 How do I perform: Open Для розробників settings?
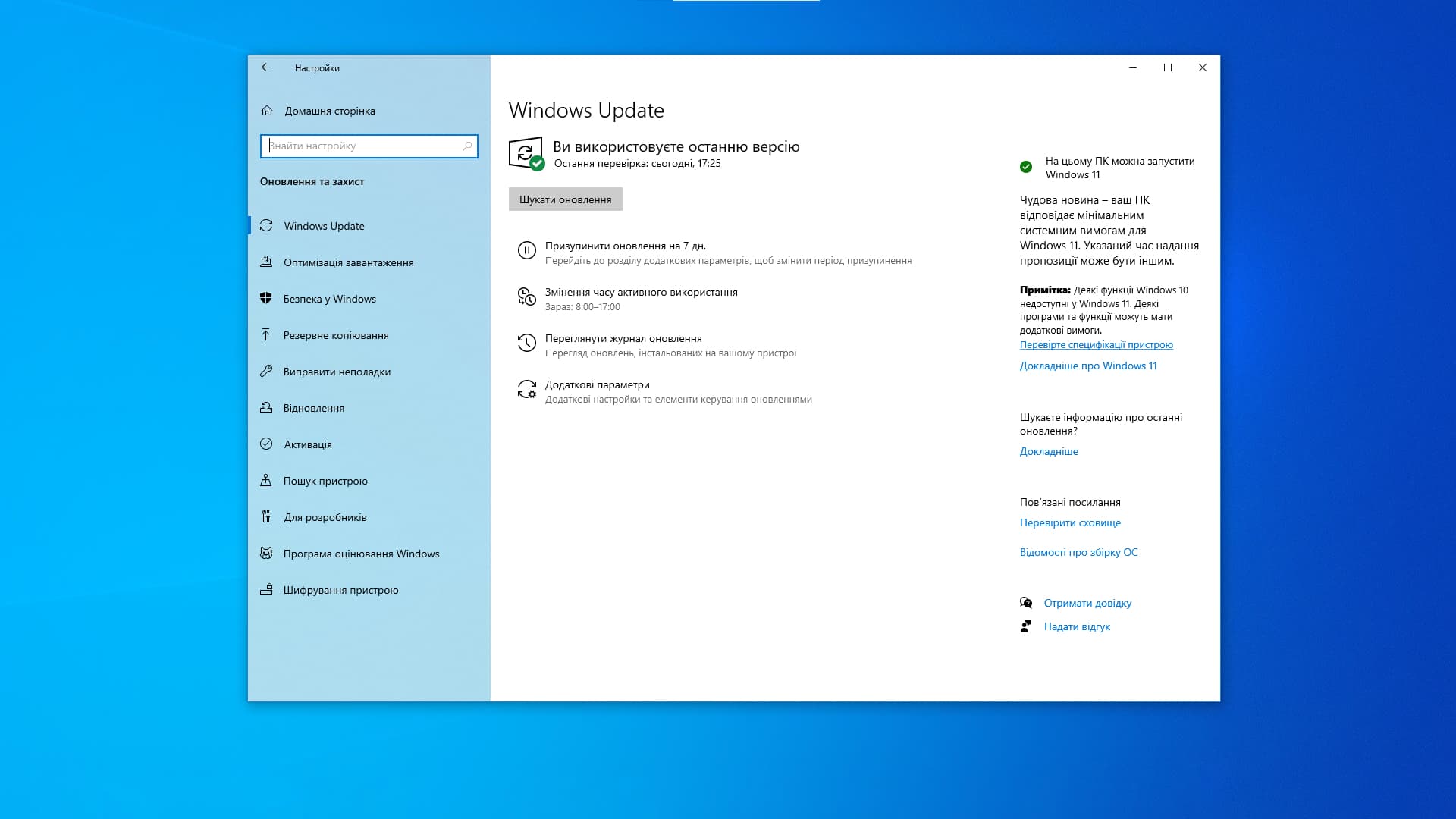pyautogui.click(x=325, y=517)
